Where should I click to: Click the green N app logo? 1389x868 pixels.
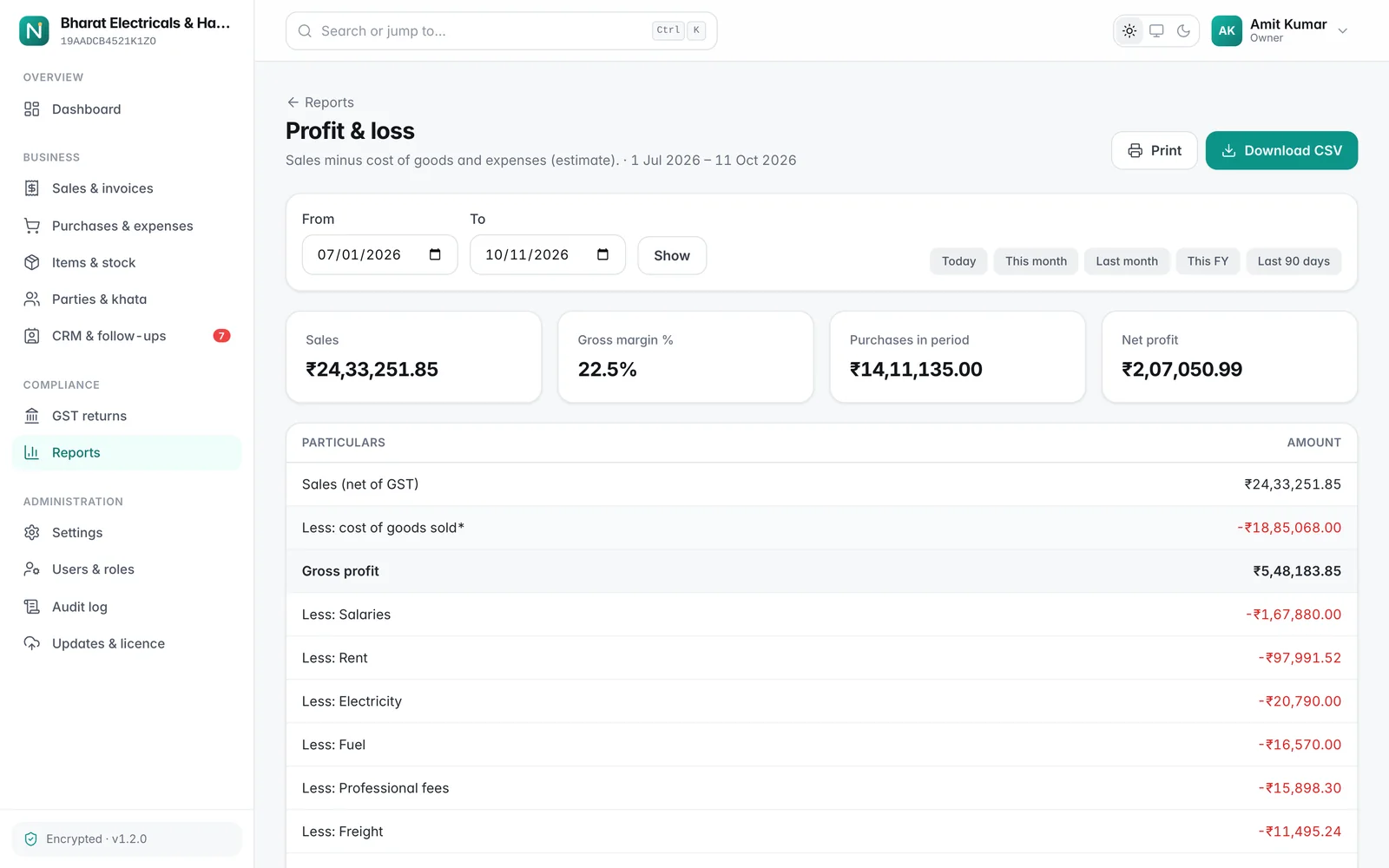(x=34, y=30)
